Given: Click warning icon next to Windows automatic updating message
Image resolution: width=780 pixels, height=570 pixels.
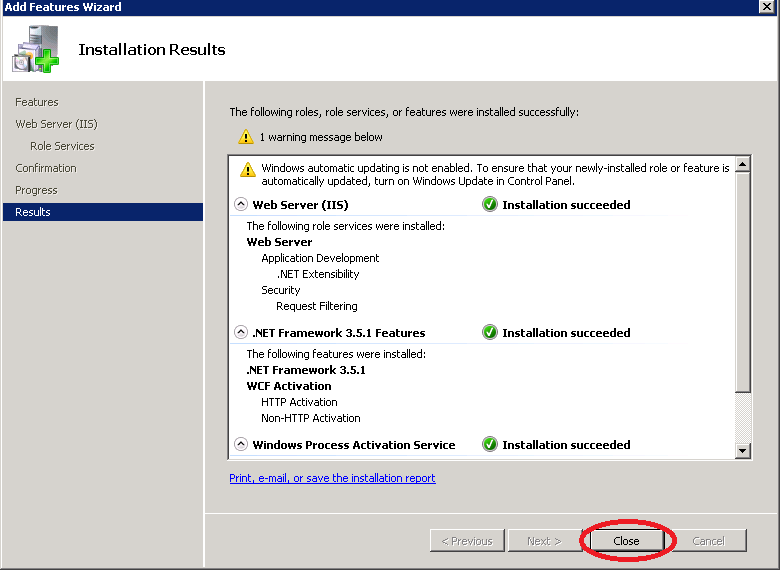Looking at the screenshot, I should (x=248, y=170).
